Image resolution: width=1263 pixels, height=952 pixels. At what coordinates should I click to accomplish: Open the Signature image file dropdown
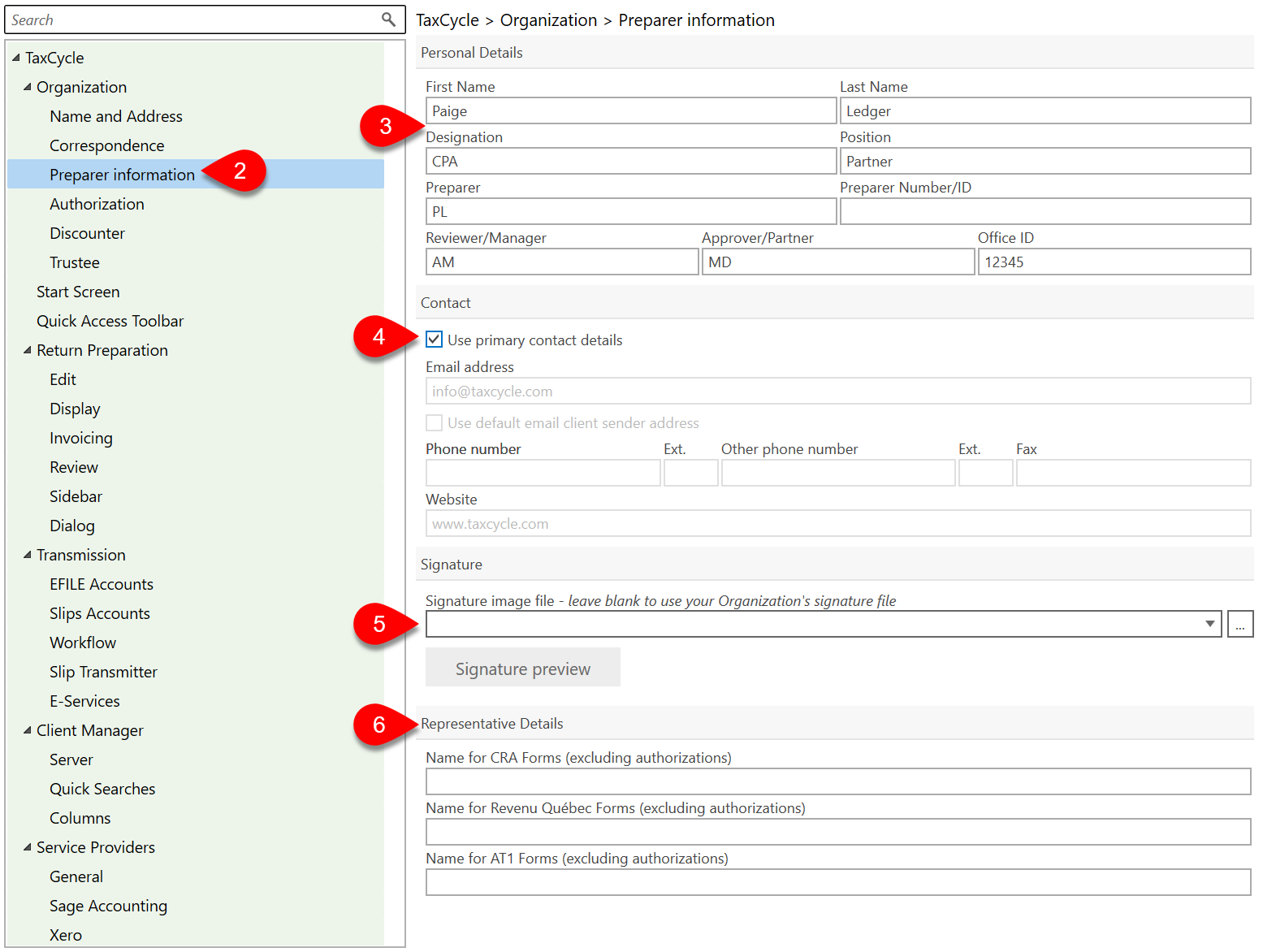coord(1209,624)
